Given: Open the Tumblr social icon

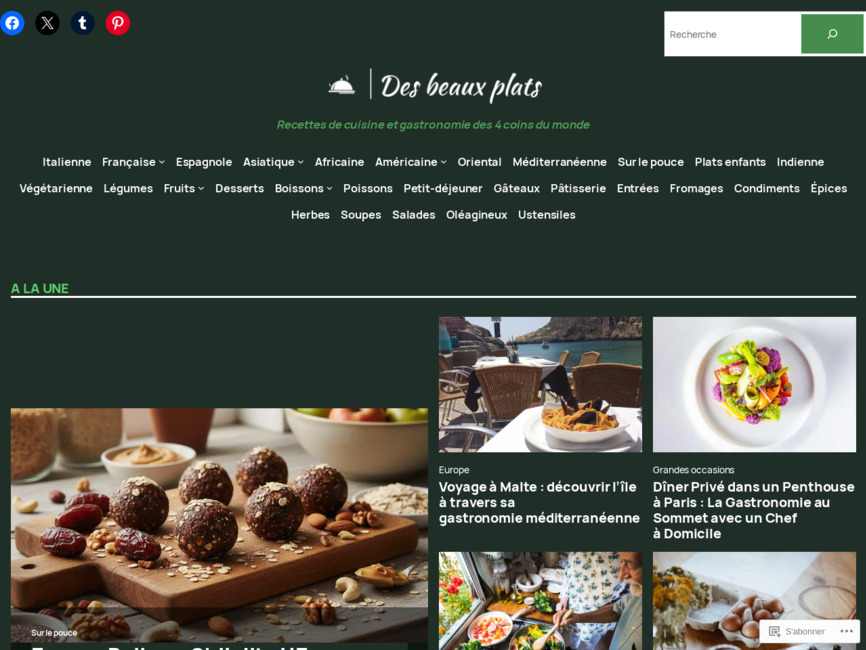Looking at the screenshot, I should click(82, 23).
